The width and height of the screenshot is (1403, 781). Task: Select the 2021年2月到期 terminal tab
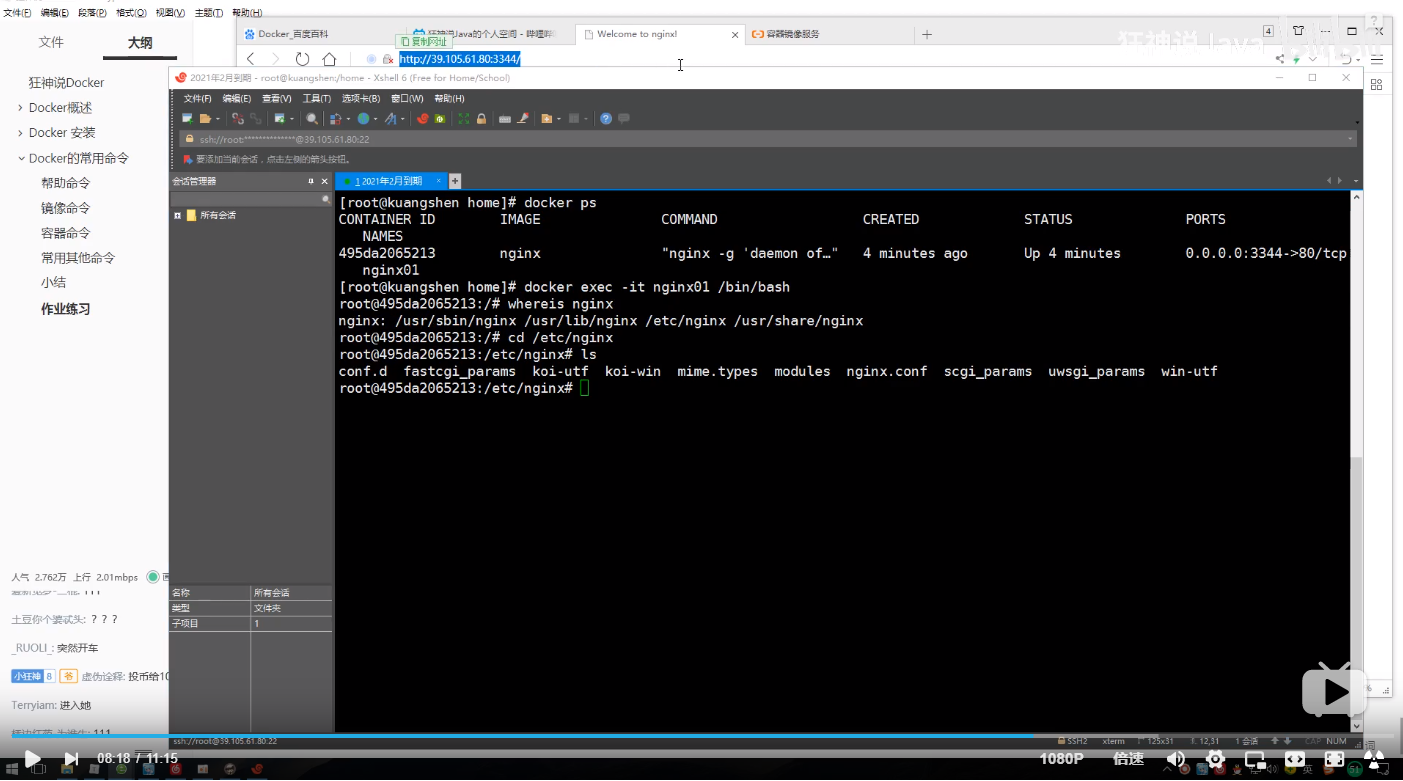coord(389,181)
